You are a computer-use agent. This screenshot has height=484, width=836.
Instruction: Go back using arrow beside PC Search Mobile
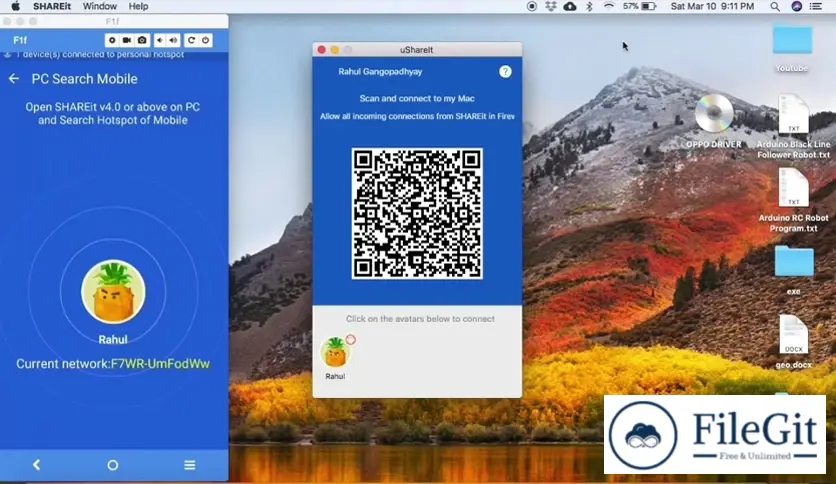(14, 79)
